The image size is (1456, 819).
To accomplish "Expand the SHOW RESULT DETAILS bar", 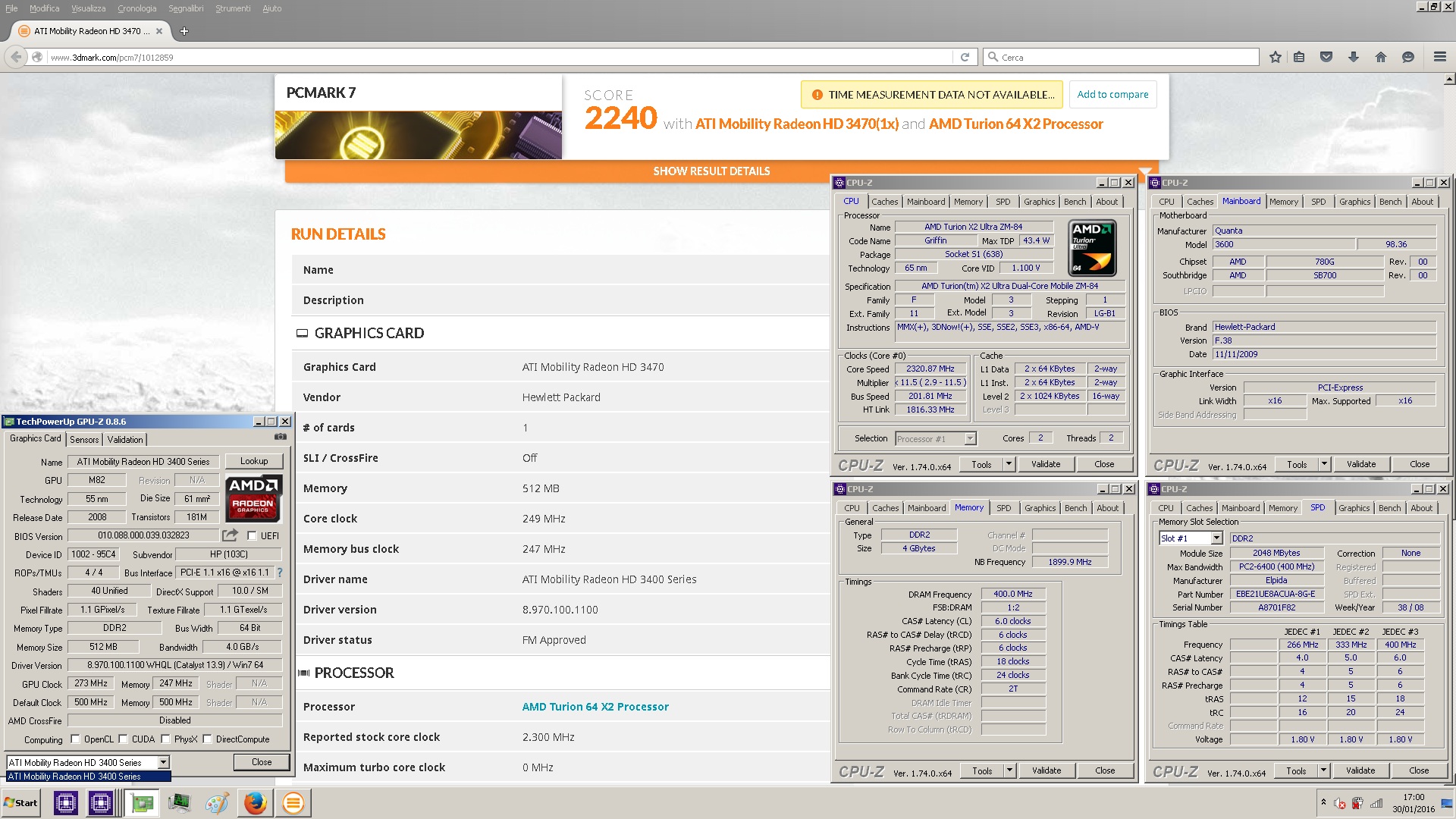I will (x=711, y=171).
